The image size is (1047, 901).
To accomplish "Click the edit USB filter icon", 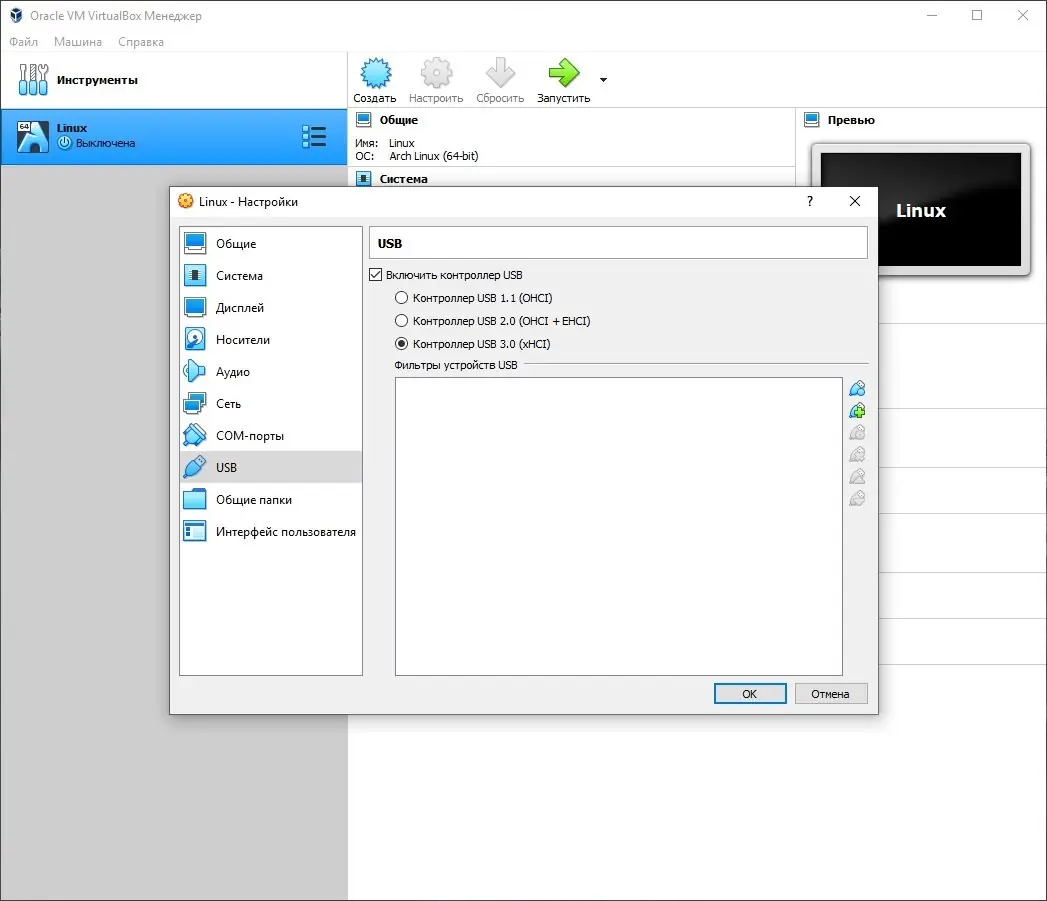I will [857, 432].
